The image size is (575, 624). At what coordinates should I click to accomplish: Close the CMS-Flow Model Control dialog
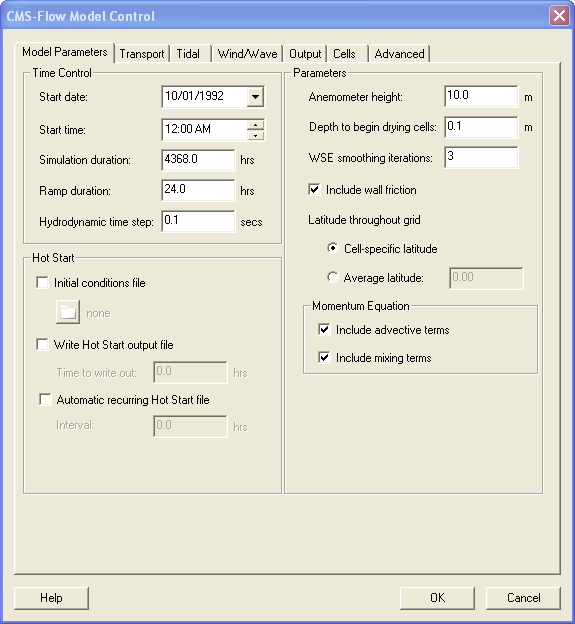(559, 16)
